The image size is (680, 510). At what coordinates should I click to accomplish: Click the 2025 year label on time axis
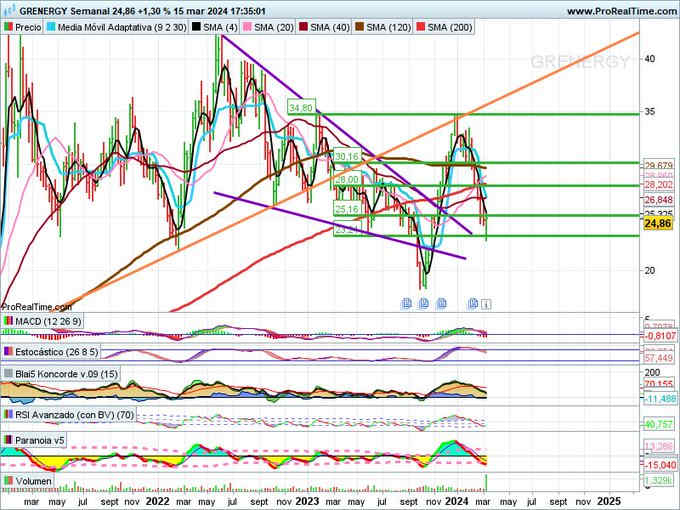click(x=609, y=501)
